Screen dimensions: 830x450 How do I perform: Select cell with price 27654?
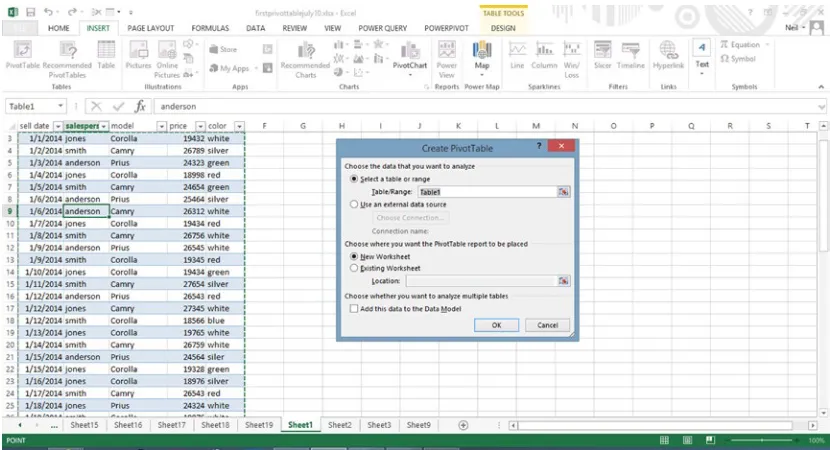point(186,284)
